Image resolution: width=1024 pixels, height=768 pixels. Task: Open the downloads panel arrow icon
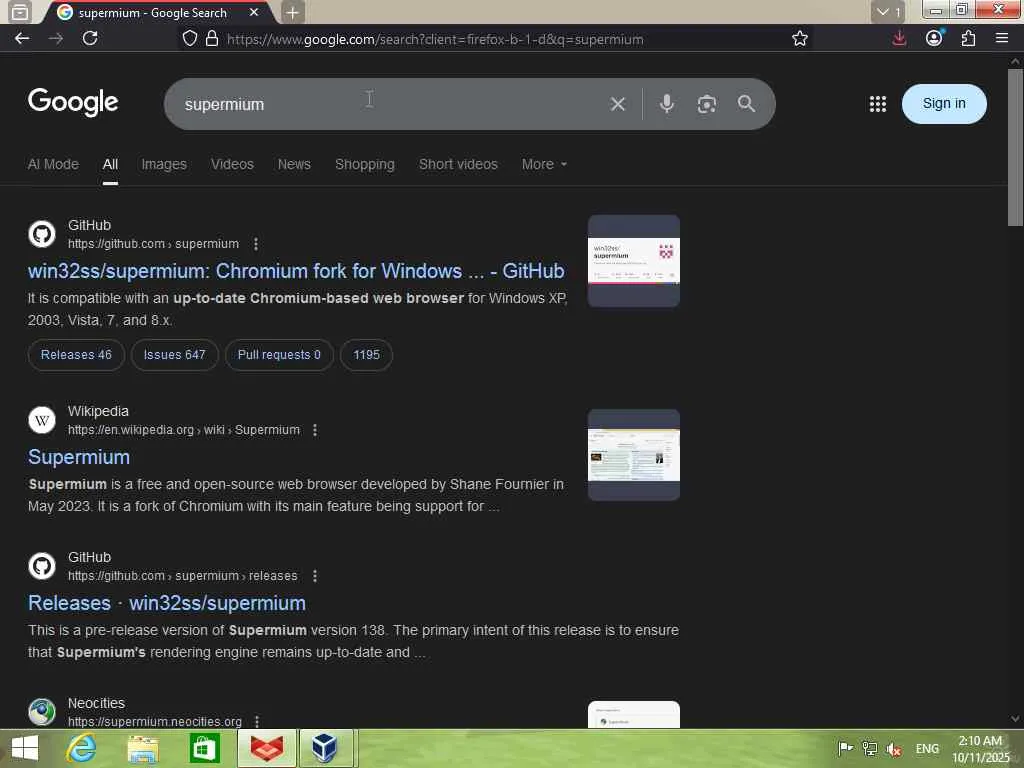pos(899,39)
